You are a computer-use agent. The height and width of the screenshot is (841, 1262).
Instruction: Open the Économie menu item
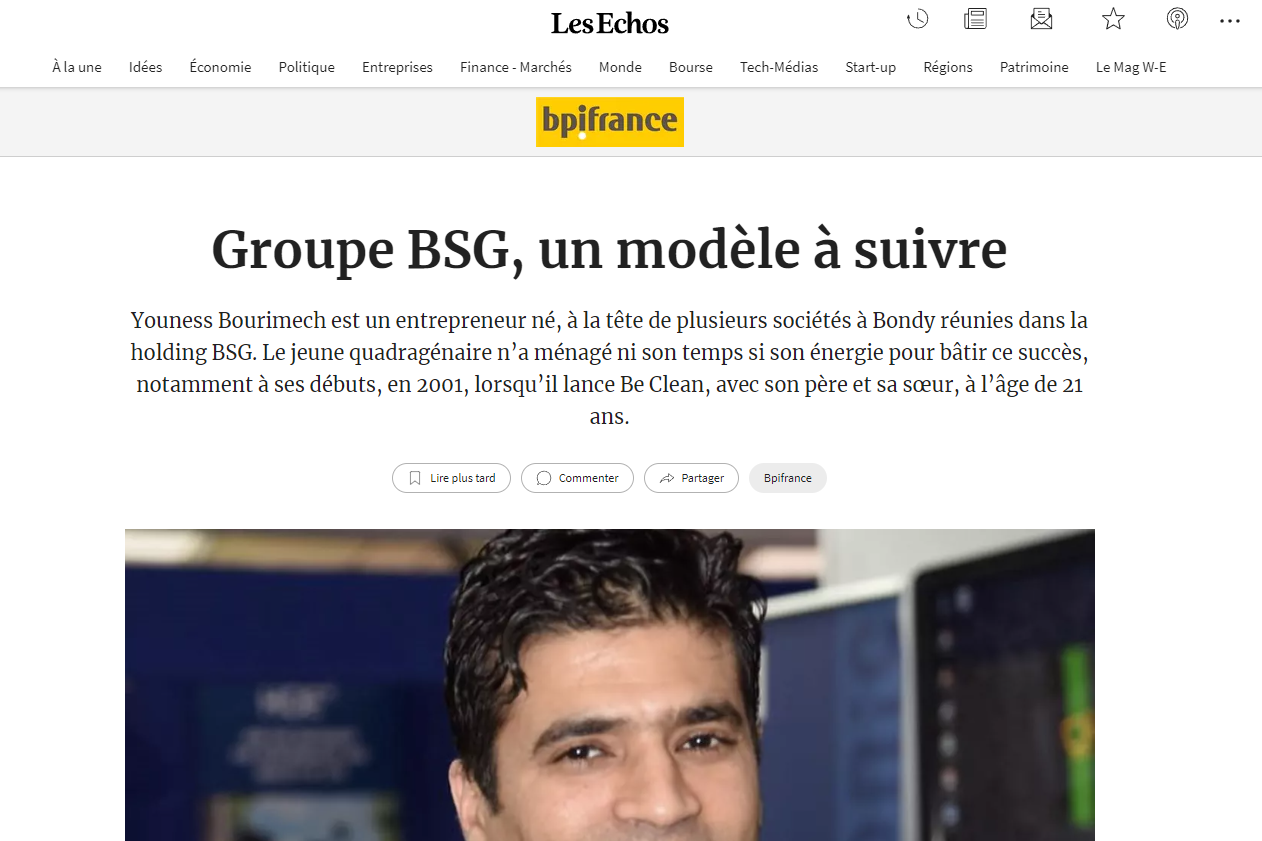click(x=220, y=67)
